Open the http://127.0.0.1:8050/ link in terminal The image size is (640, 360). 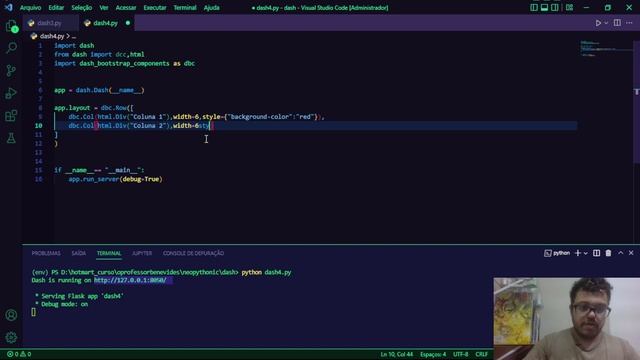pyautogui.click(x=130, y=280)
